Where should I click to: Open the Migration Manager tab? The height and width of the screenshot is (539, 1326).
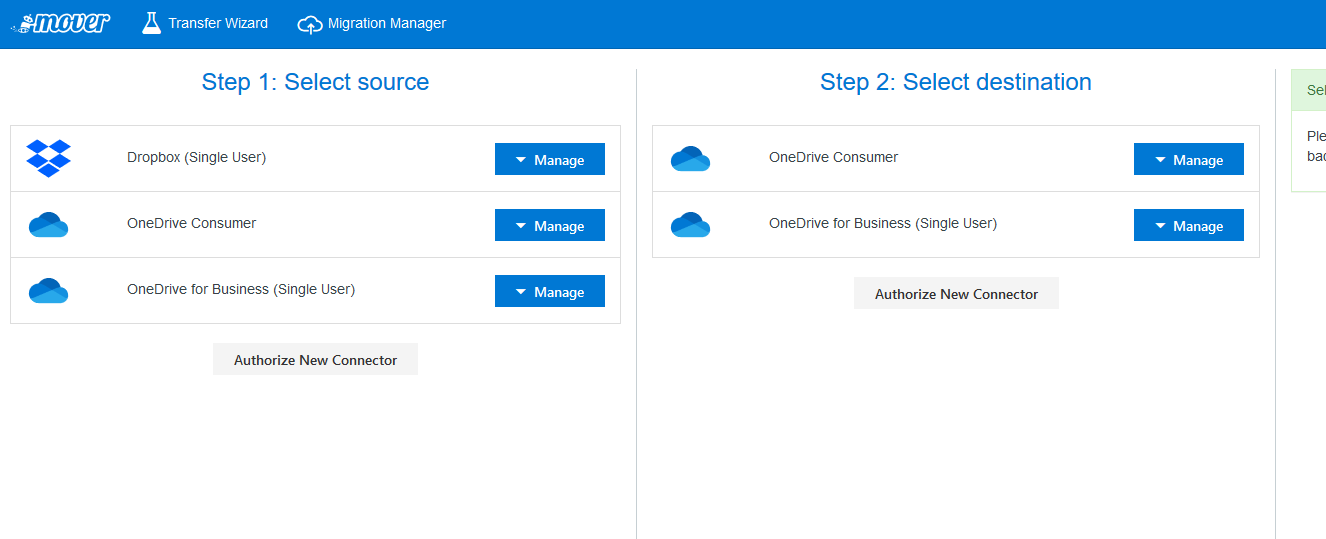[x=372, y=23]
